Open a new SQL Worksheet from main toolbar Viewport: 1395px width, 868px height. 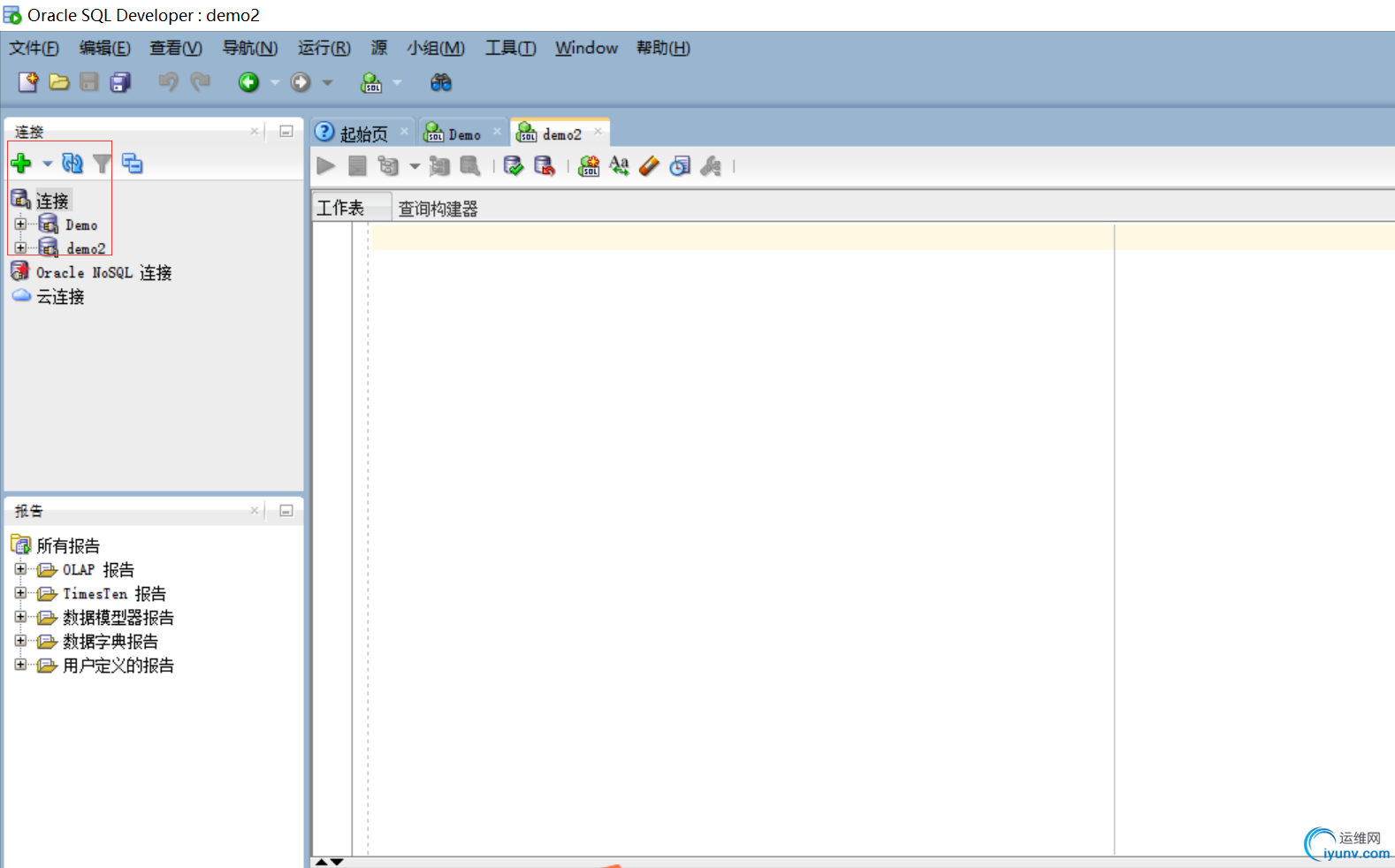[x=371, y=82]
